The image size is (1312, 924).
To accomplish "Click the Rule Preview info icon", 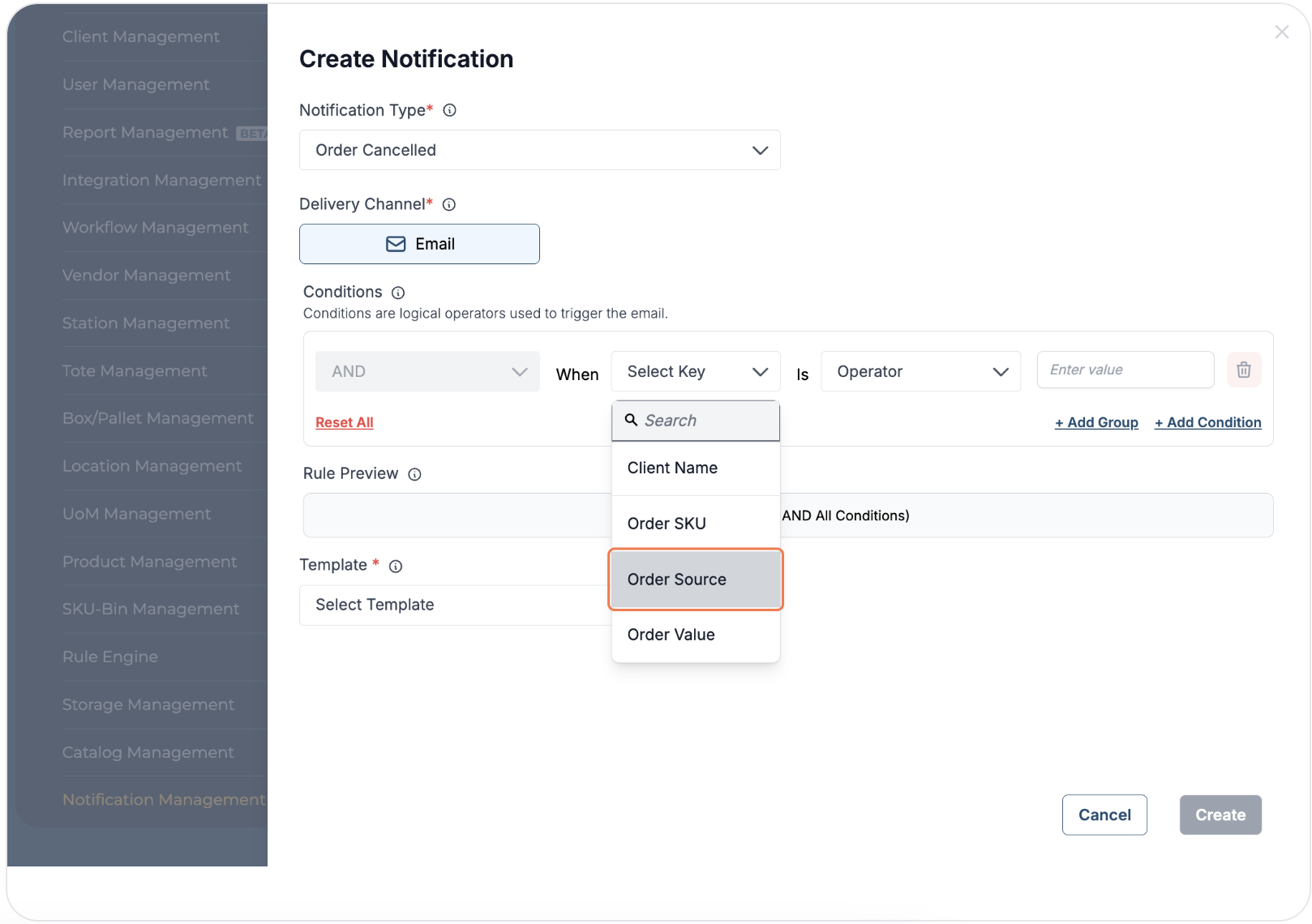I will [414, 474].
